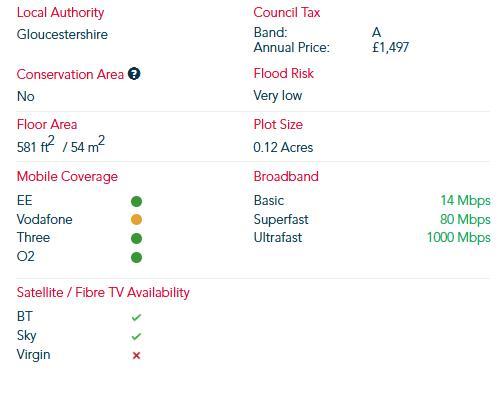500x402 pixels.
Task: Click the £1,497 annual price value
Action: click(390, 47)
